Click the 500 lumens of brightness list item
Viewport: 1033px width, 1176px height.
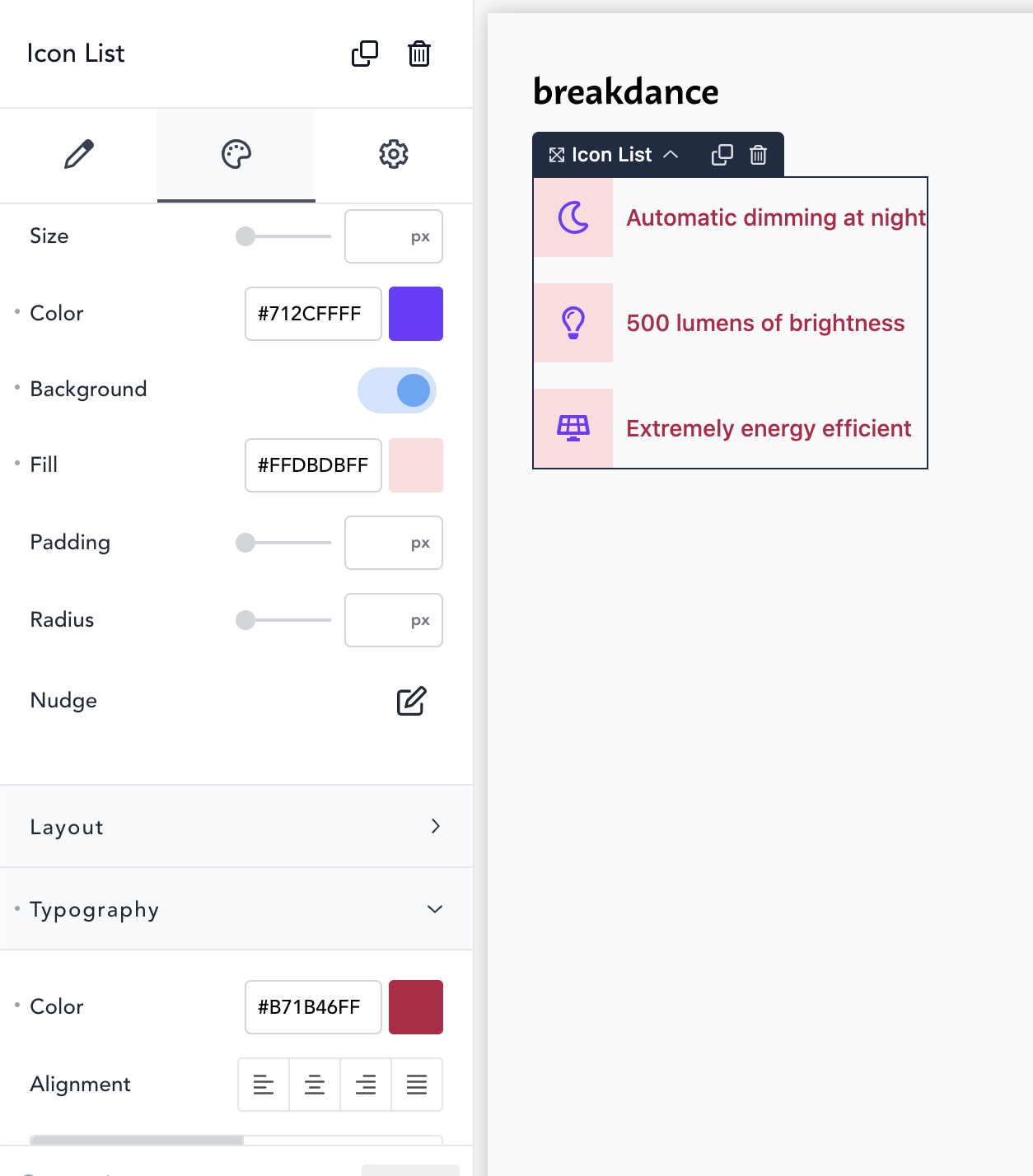(x=764, y=323)
